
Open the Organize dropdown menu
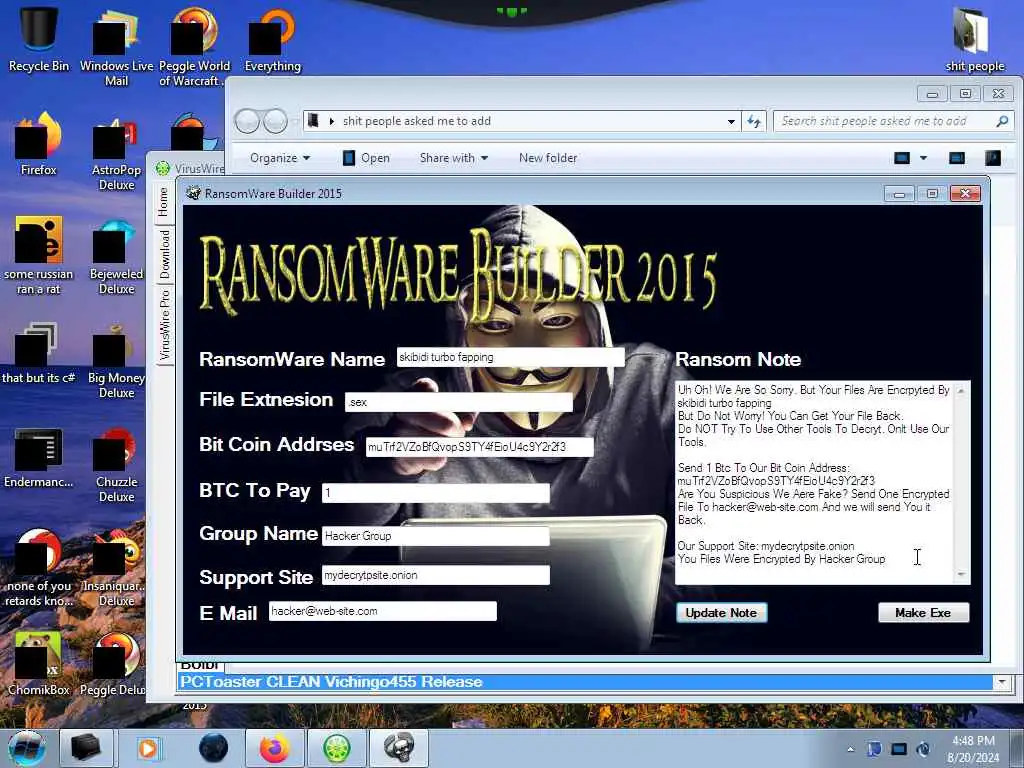pyautogui.click(x=280, y=158)
